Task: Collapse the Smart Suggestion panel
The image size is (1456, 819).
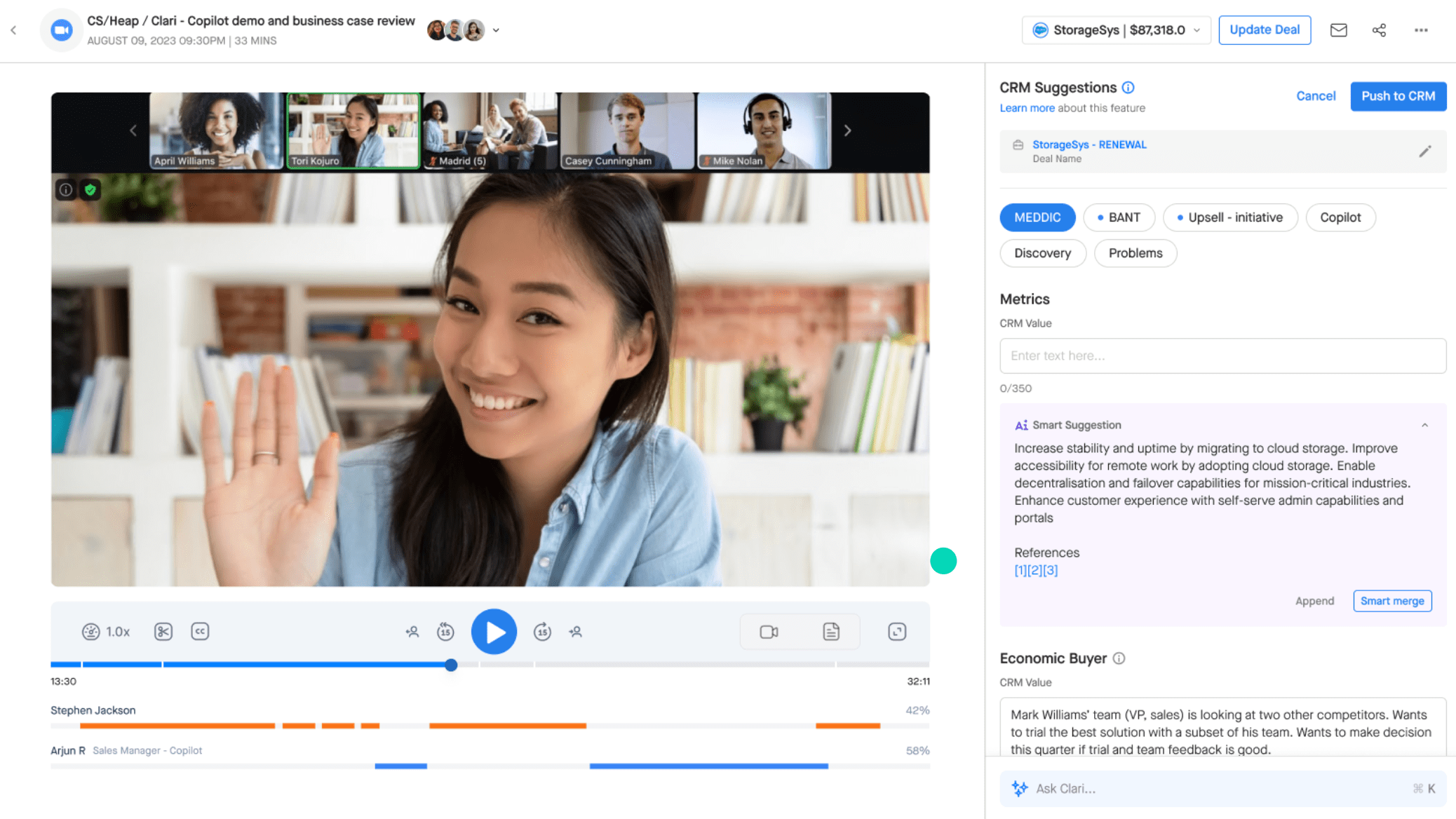Action: (1424, 425)
